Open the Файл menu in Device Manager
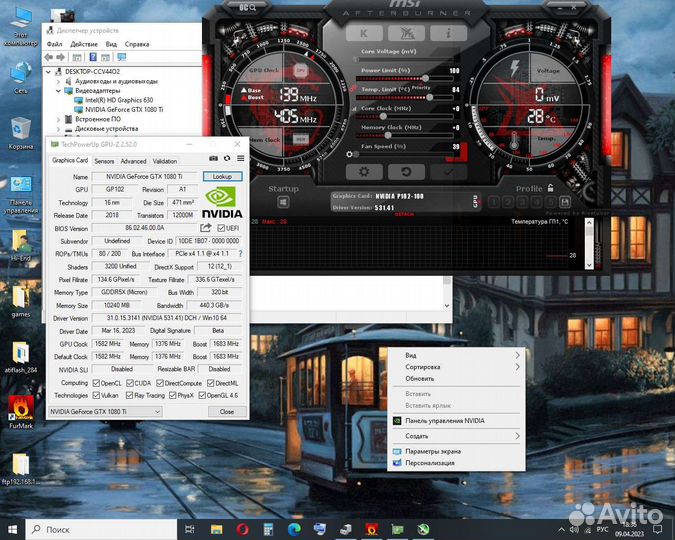The width and height of the screenshot is (675, 540). tap(54, 44)
